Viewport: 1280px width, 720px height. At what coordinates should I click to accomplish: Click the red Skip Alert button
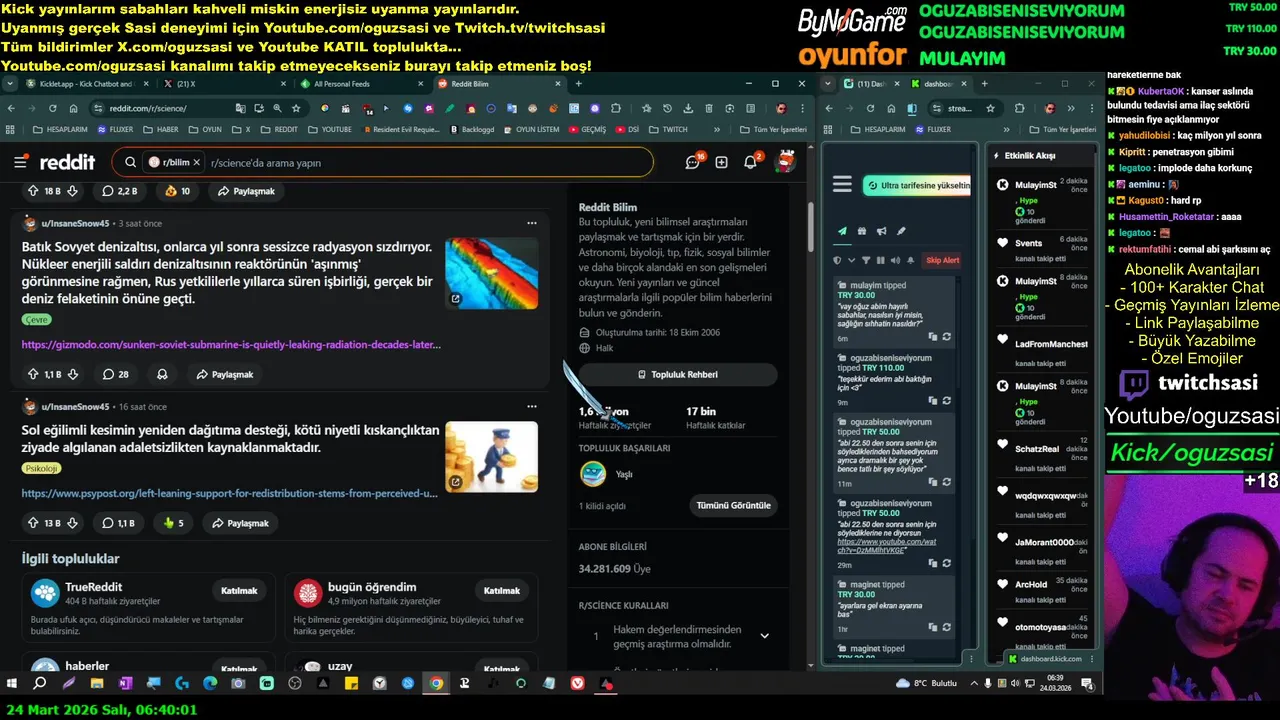point(942,260)
